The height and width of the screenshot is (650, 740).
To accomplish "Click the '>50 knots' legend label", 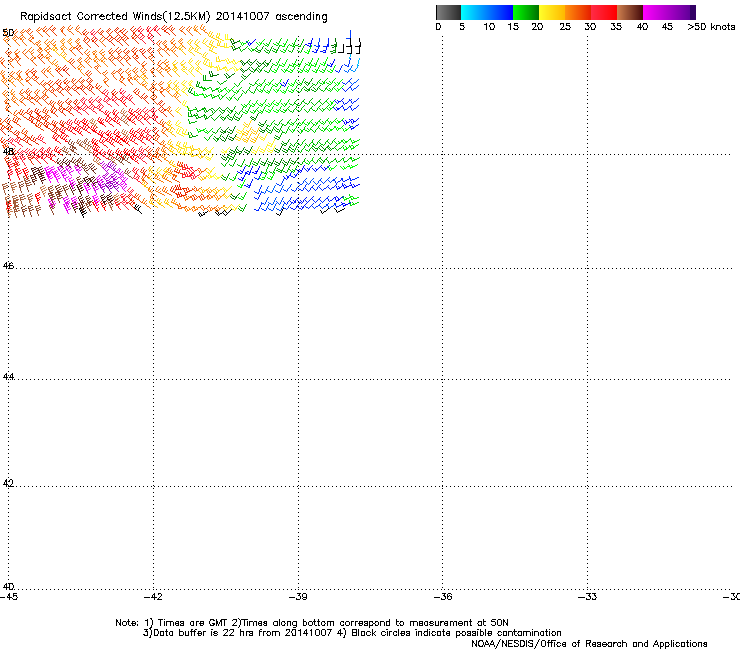I will 711,27.
